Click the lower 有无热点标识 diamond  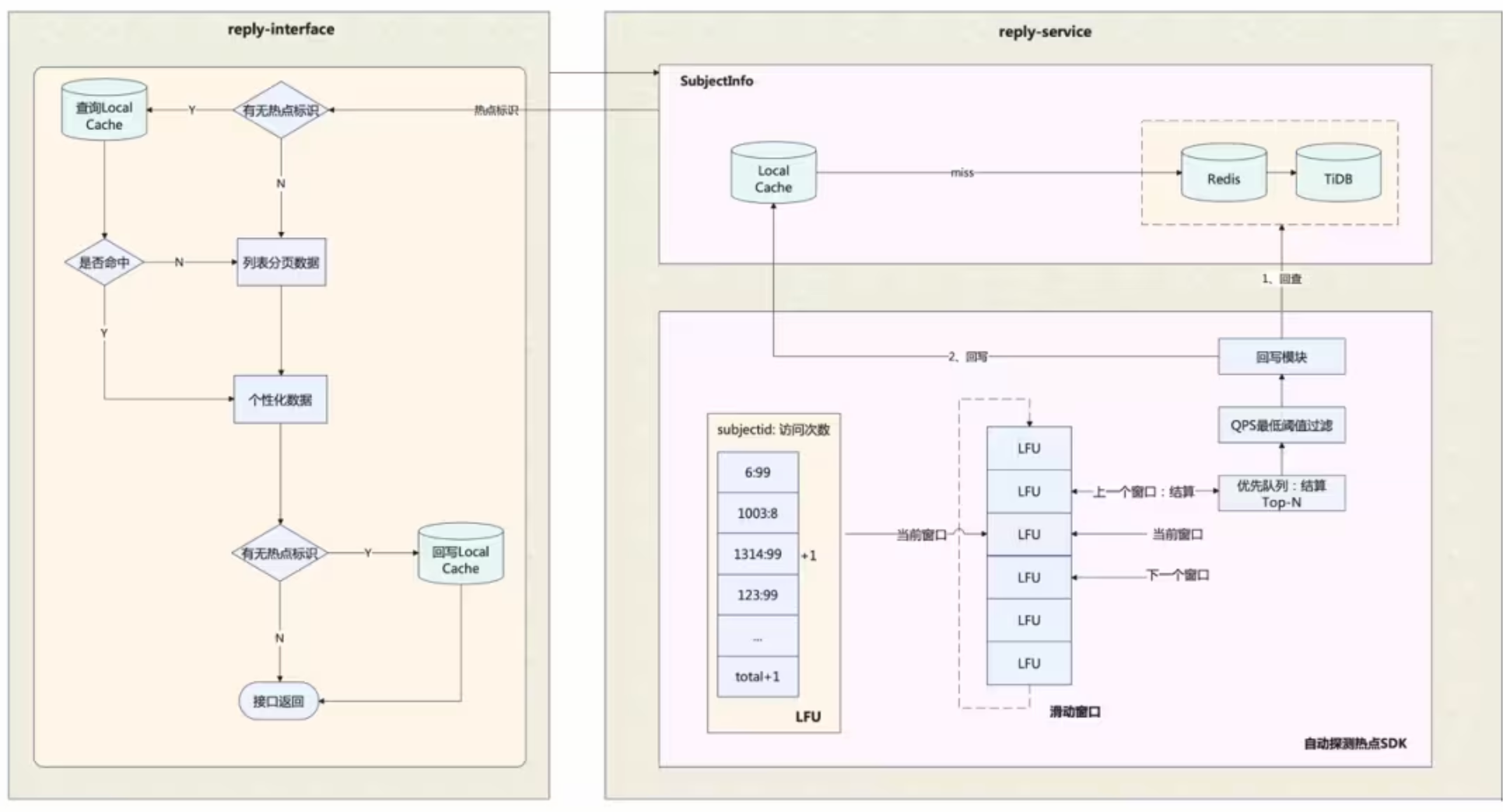[279, 553]
